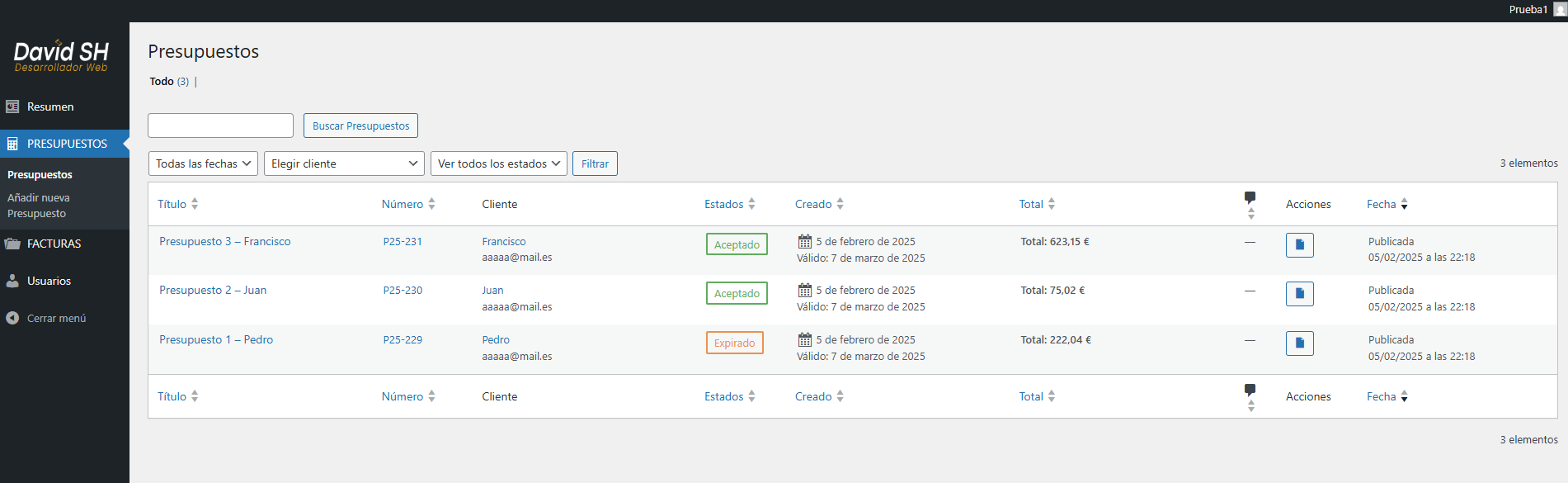Click the total 75,02 € text
This screenshot has width=1568, height=483.
(x=1052, y=290)
